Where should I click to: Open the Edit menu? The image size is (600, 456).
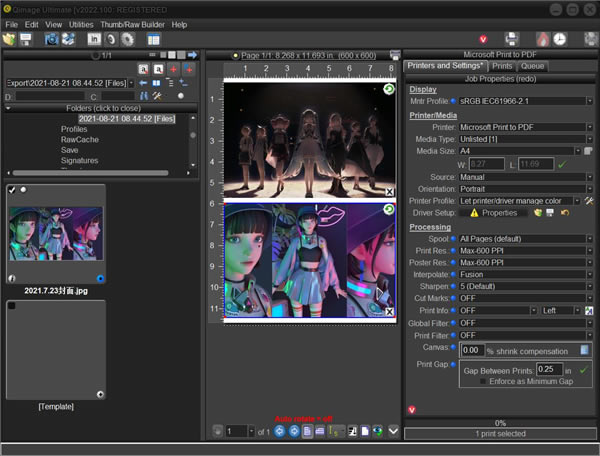click(31, 24)
